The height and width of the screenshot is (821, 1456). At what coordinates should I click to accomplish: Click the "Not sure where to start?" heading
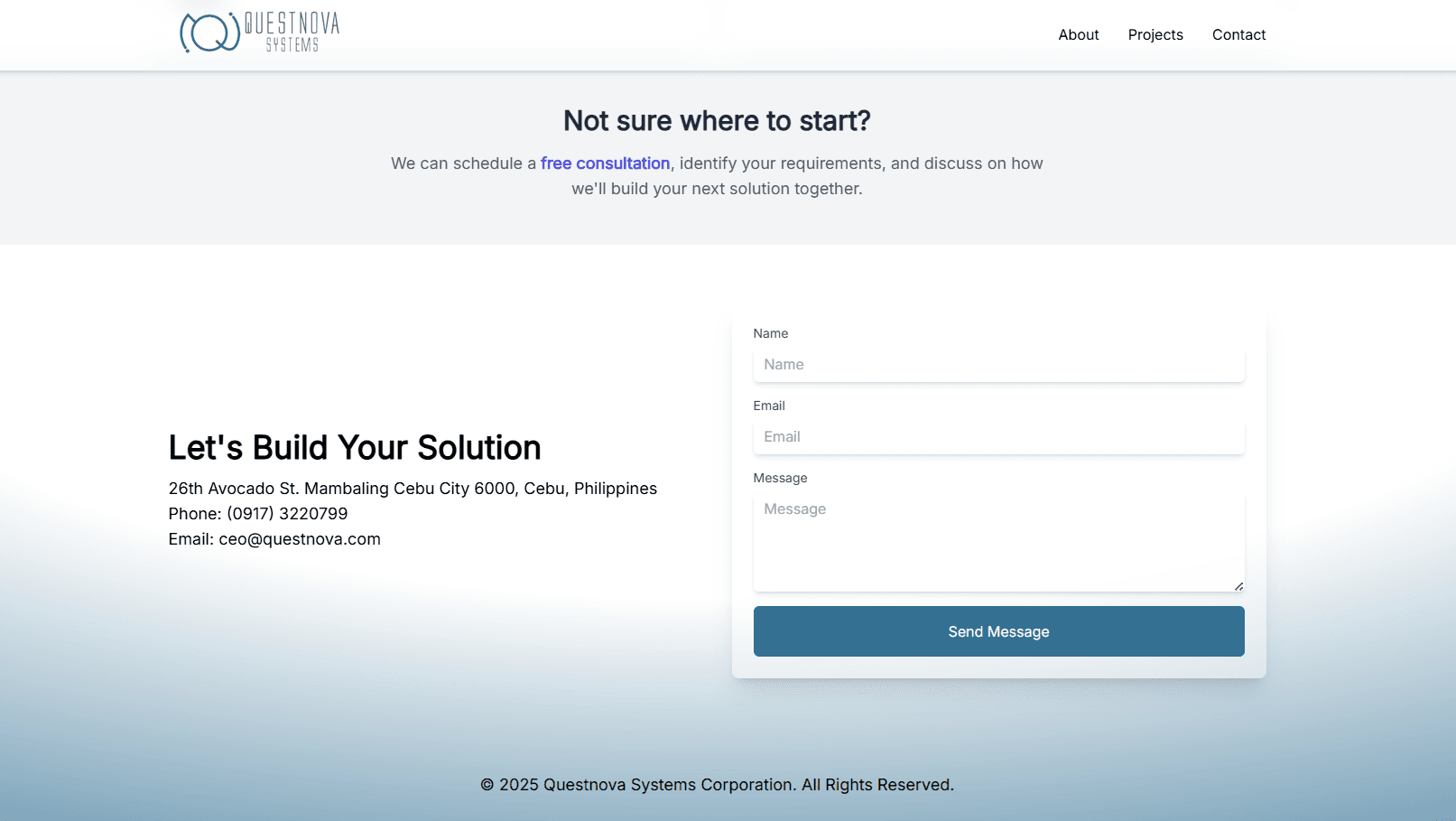coord(717,121)
